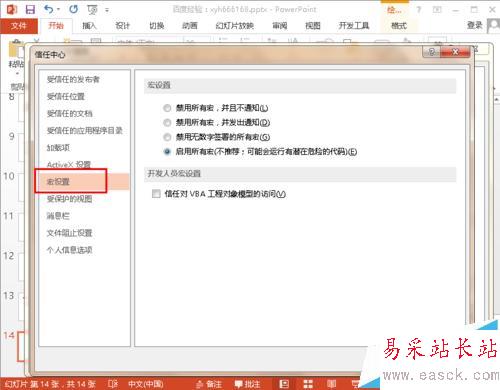Open the Customize Quick Access Toolbar dropdown
This screenshot has width=500, height=390.
[107, 10]
